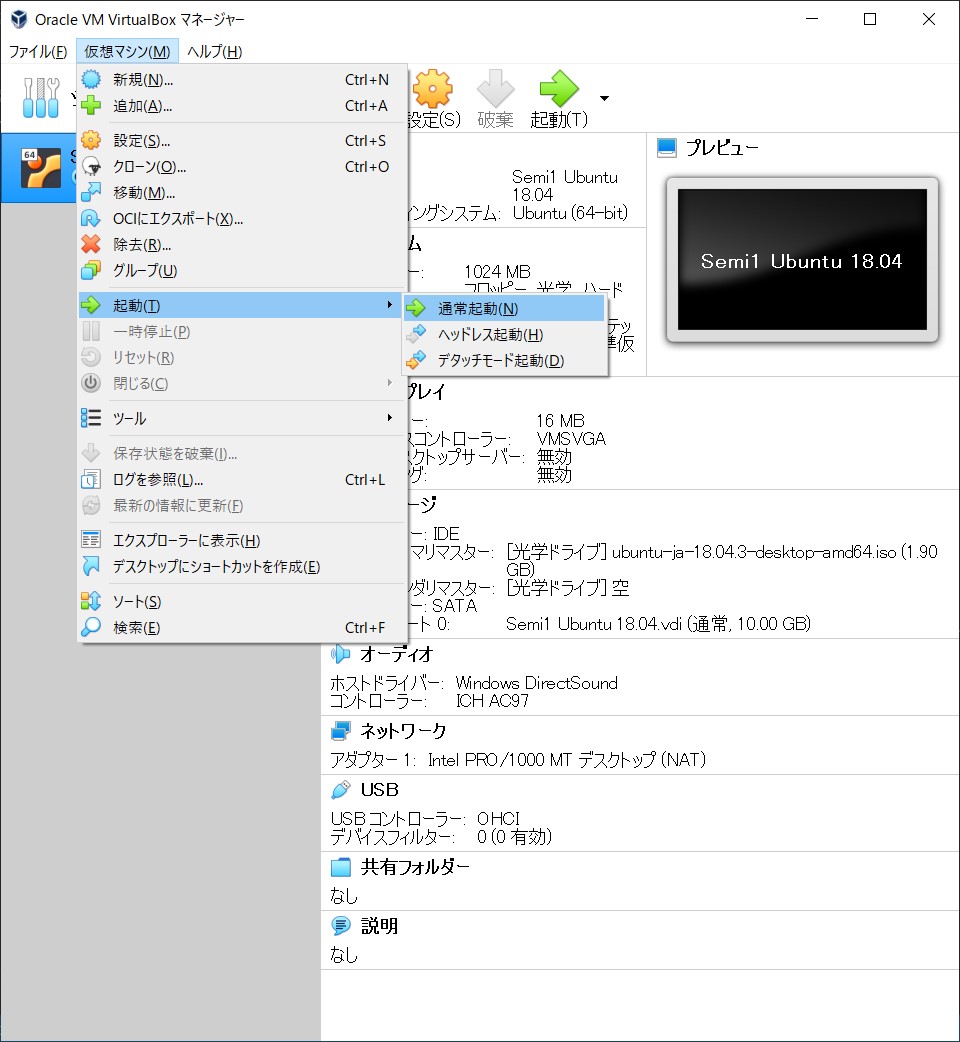
Task: Click the ネットワーク section icon
Action: coord(341,731)
